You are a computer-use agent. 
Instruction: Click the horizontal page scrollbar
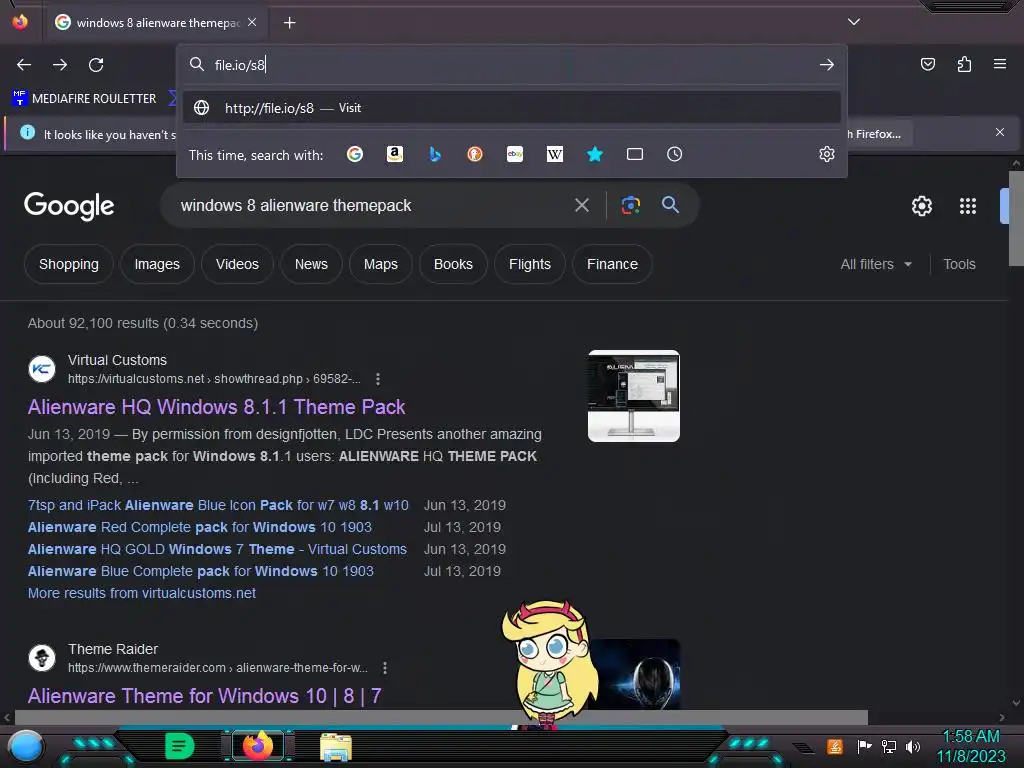(x=441, y=718)
